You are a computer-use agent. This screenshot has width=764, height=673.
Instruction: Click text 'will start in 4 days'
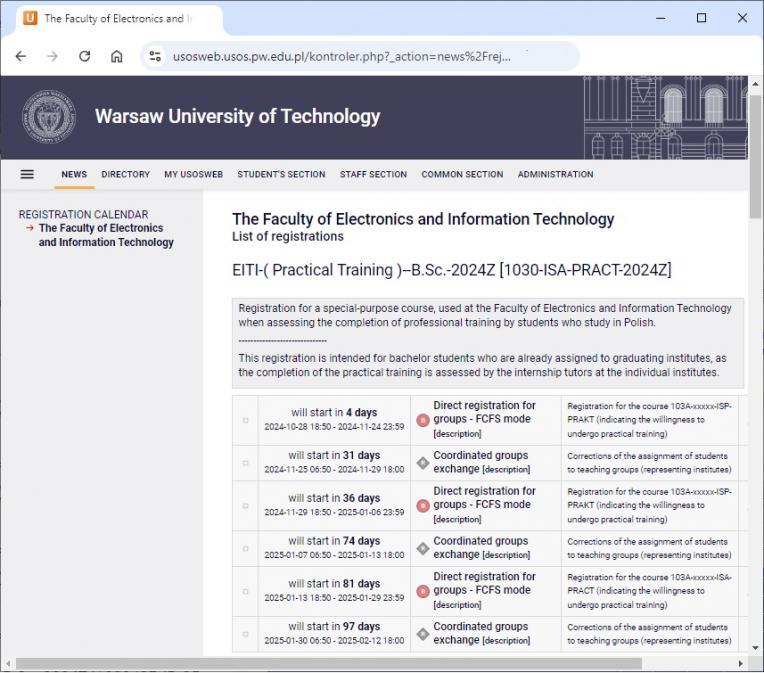(x=334, y=412)
